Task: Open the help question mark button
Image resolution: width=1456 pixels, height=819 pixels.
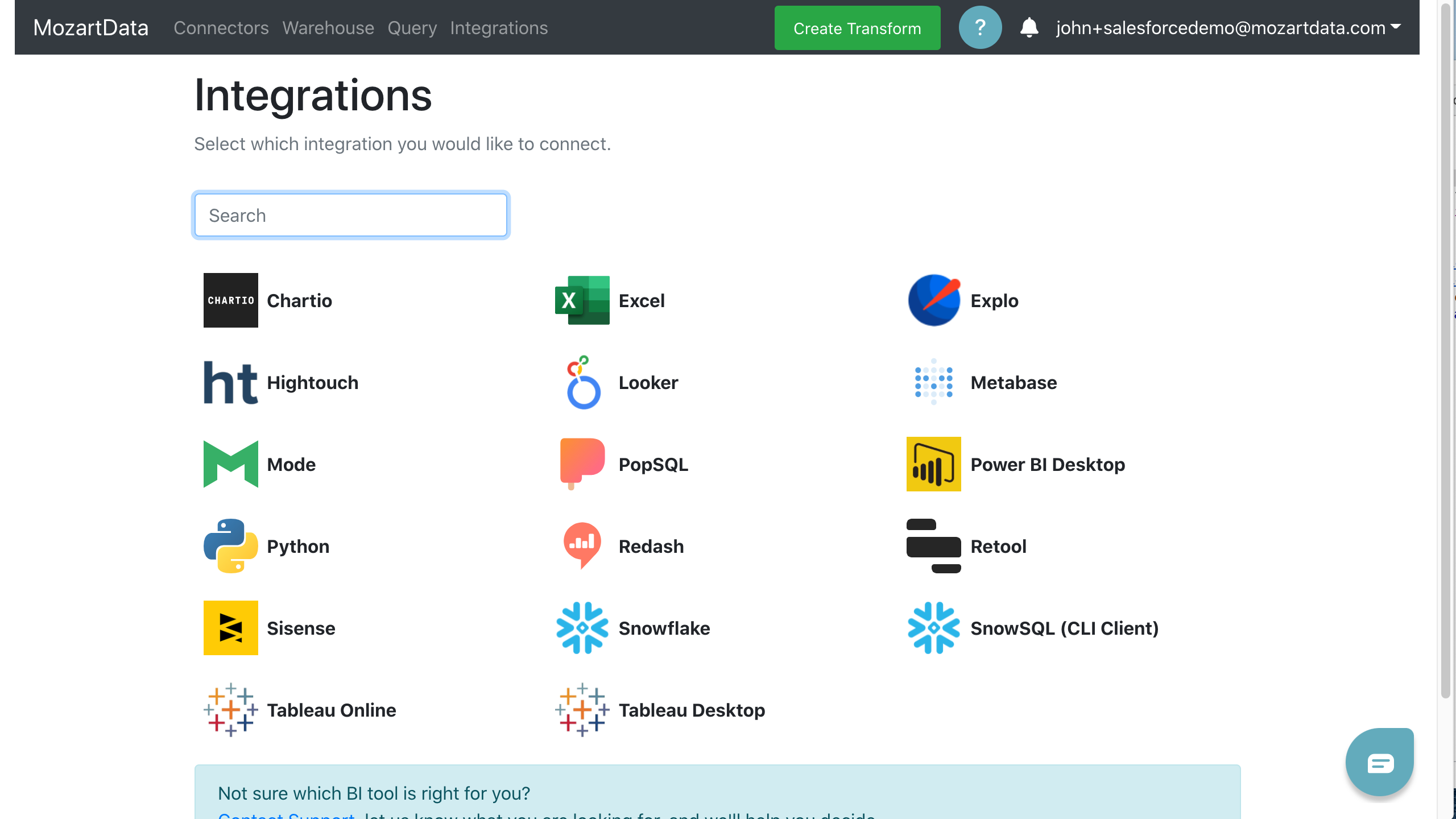Action: (x=980, y=27)
